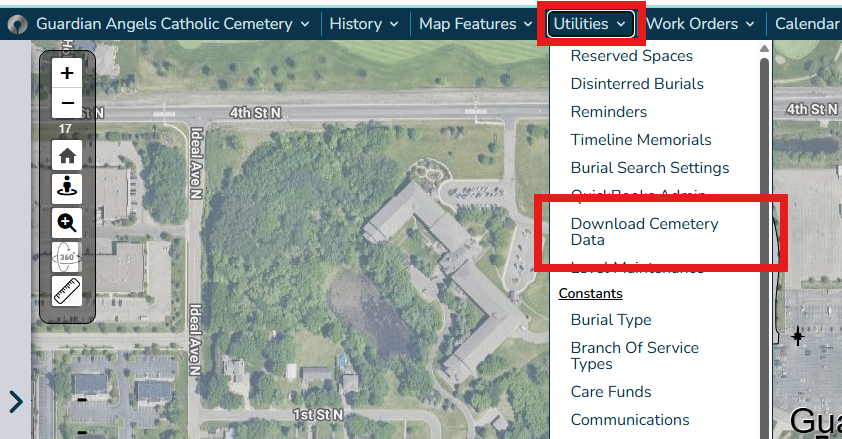Screen dimensions: 842x439
Task: Select the ruler measure tool
Action: (67, 291)
